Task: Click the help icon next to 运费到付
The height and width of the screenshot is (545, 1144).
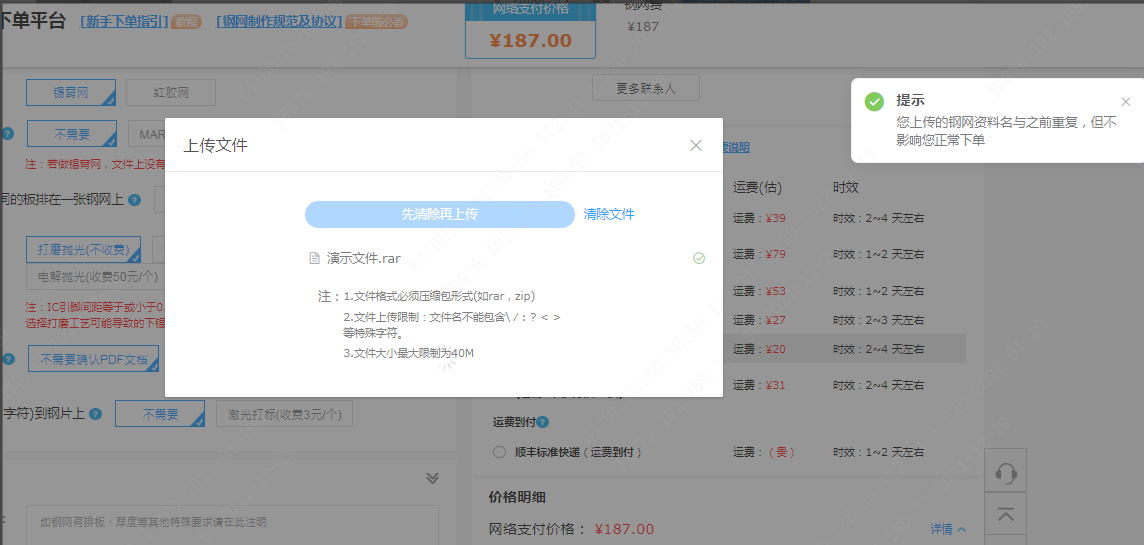Action: tap(543, 422)
